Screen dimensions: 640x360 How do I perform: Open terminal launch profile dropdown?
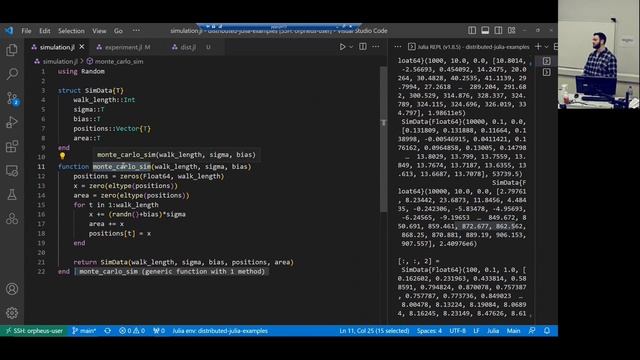click(547, 47)
